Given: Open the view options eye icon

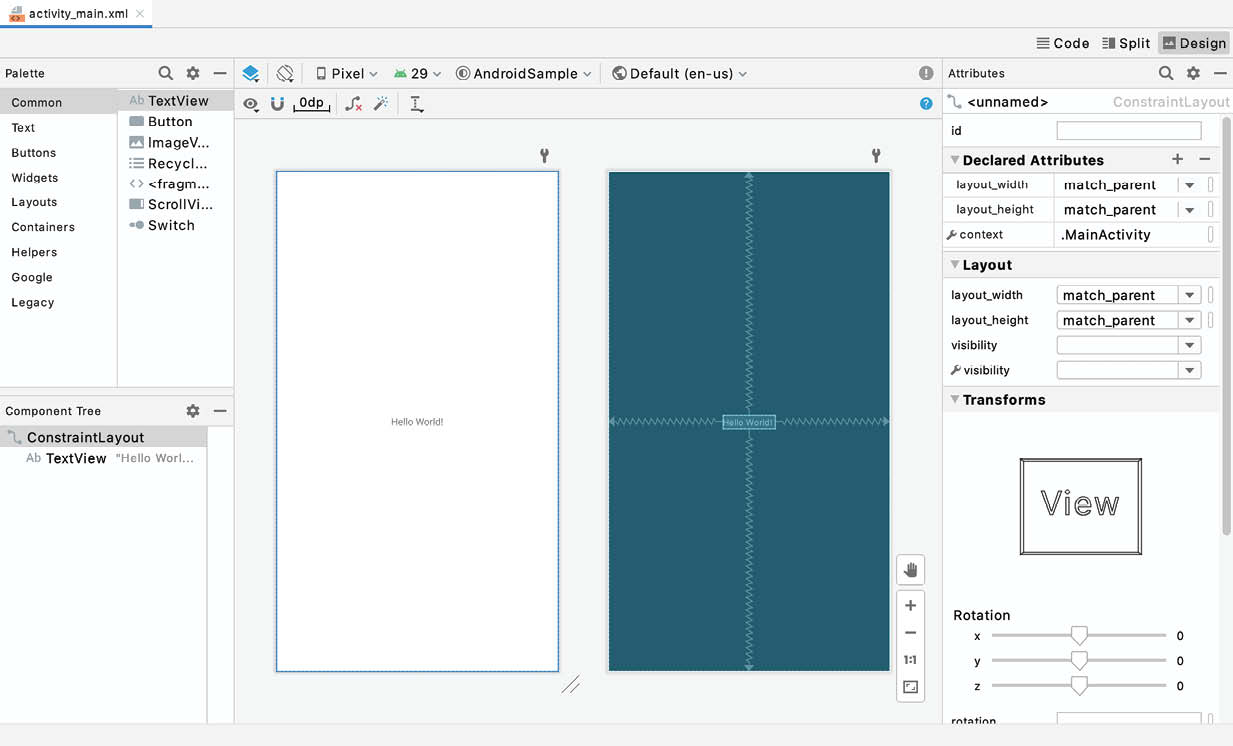Looking at the screenshot, I should tap(251, 104).
